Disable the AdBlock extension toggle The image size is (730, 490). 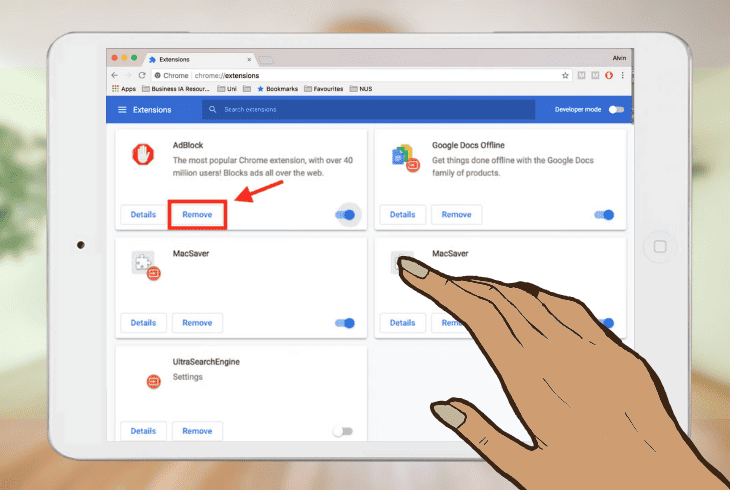tap(345, 215)
